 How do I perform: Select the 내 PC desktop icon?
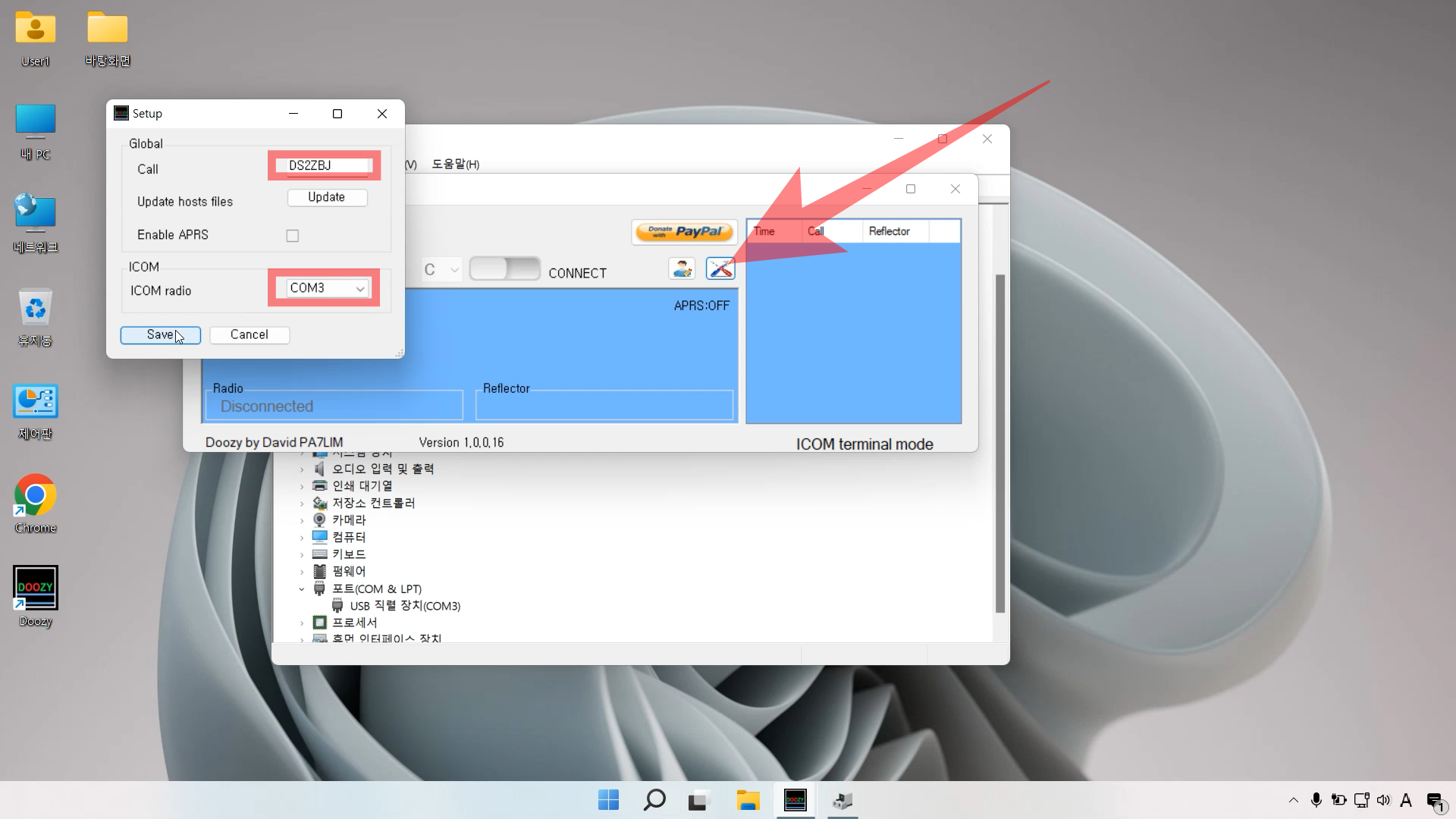tap(36, 132)
